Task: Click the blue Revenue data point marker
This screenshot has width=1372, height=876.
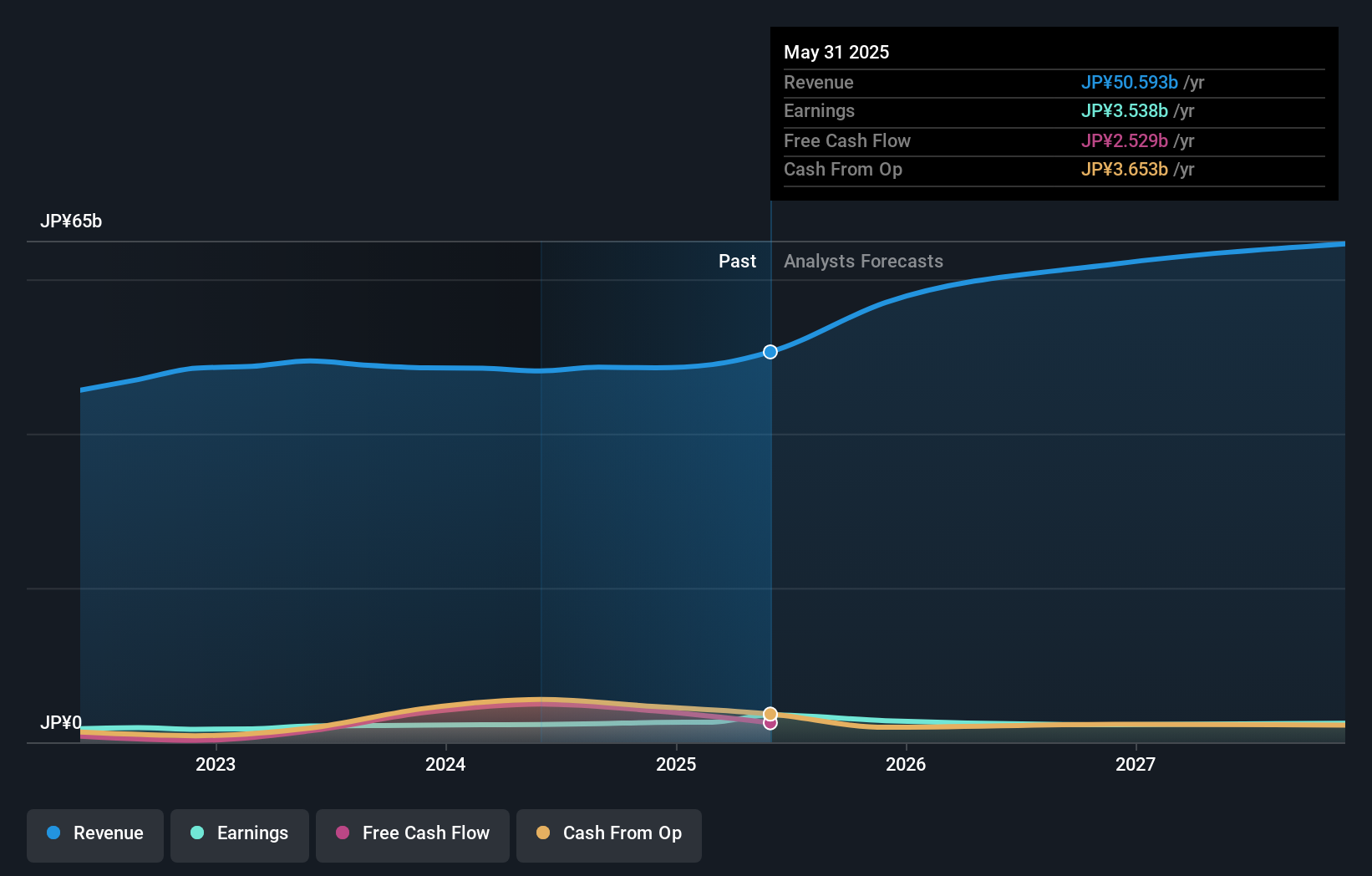Action: [770, 352]
